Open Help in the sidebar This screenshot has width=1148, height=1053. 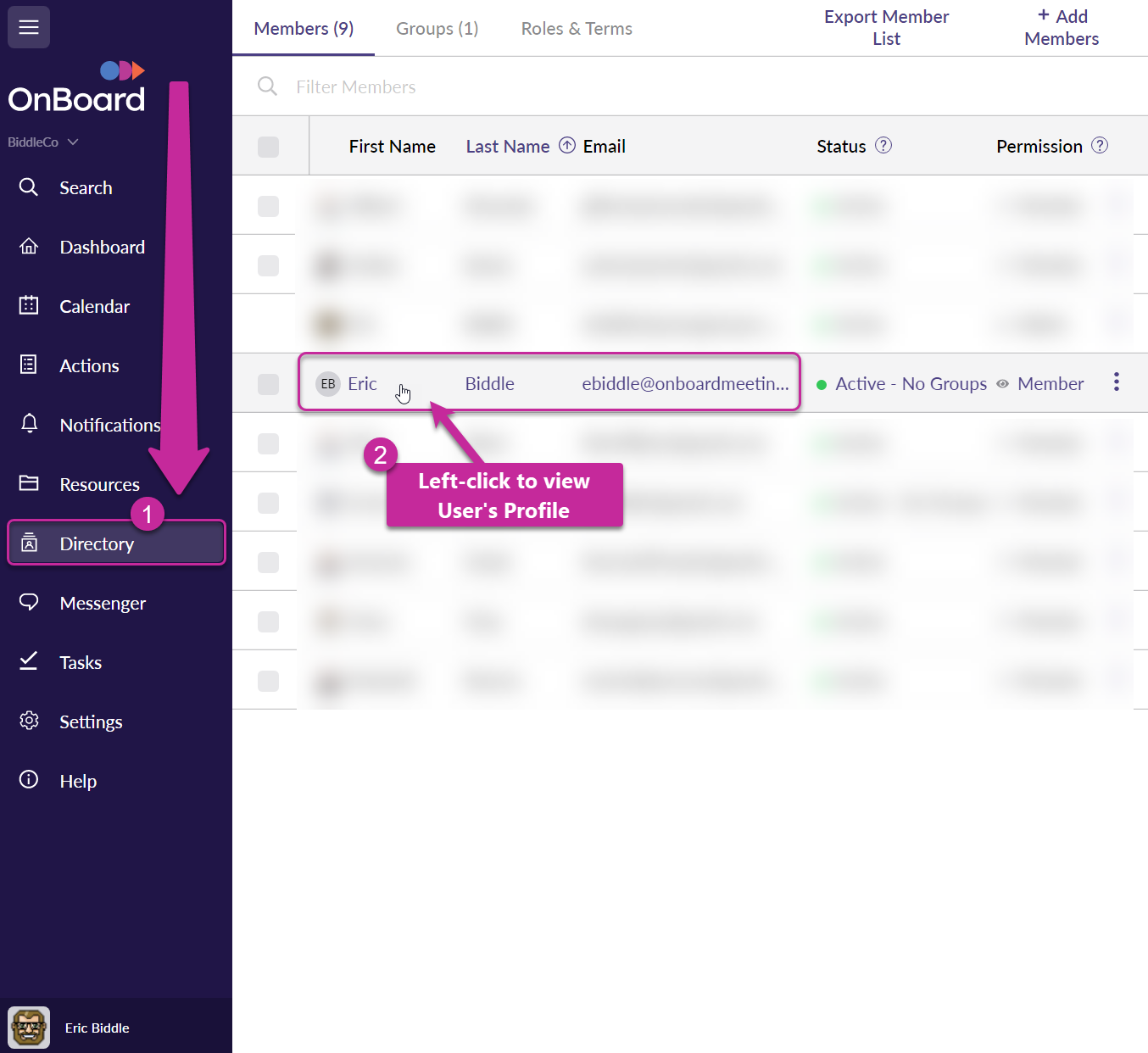78,781
